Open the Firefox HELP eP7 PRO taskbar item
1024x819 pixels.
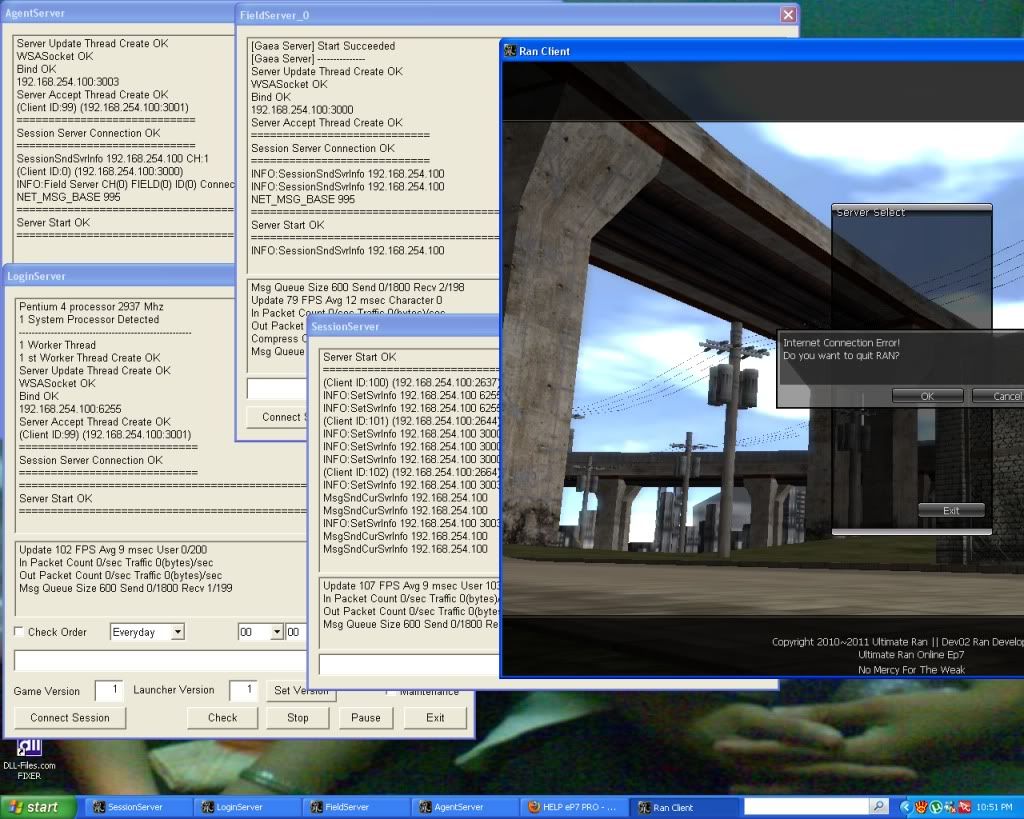click(574, 807)
